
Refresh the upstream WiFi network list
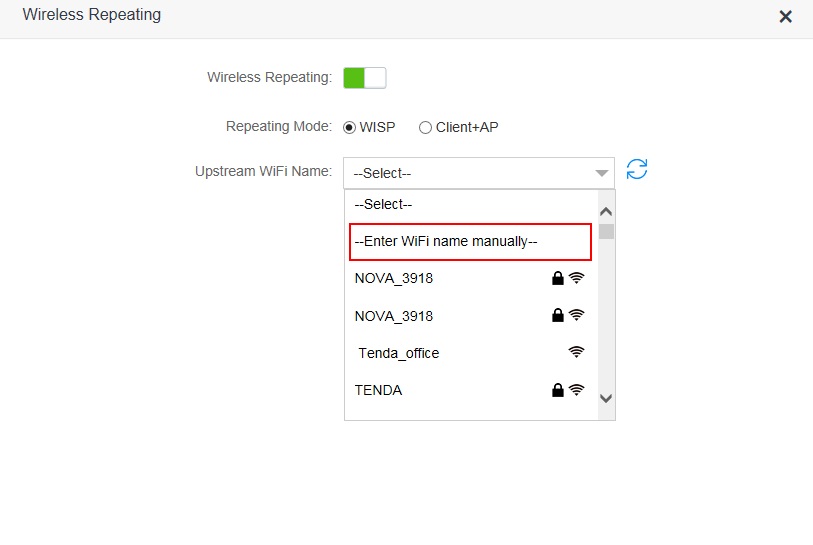pyautogui.click(x=636, y=169)
